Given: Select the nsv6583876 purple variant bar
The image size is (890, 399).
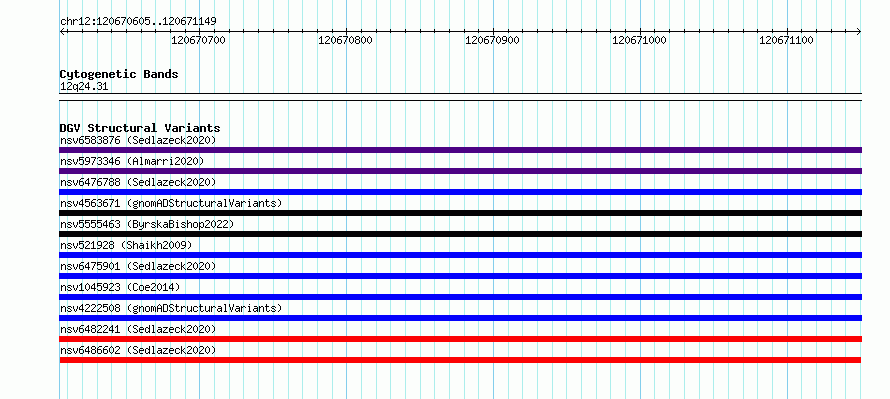Looking at the screenshot, I should point(460,150).
